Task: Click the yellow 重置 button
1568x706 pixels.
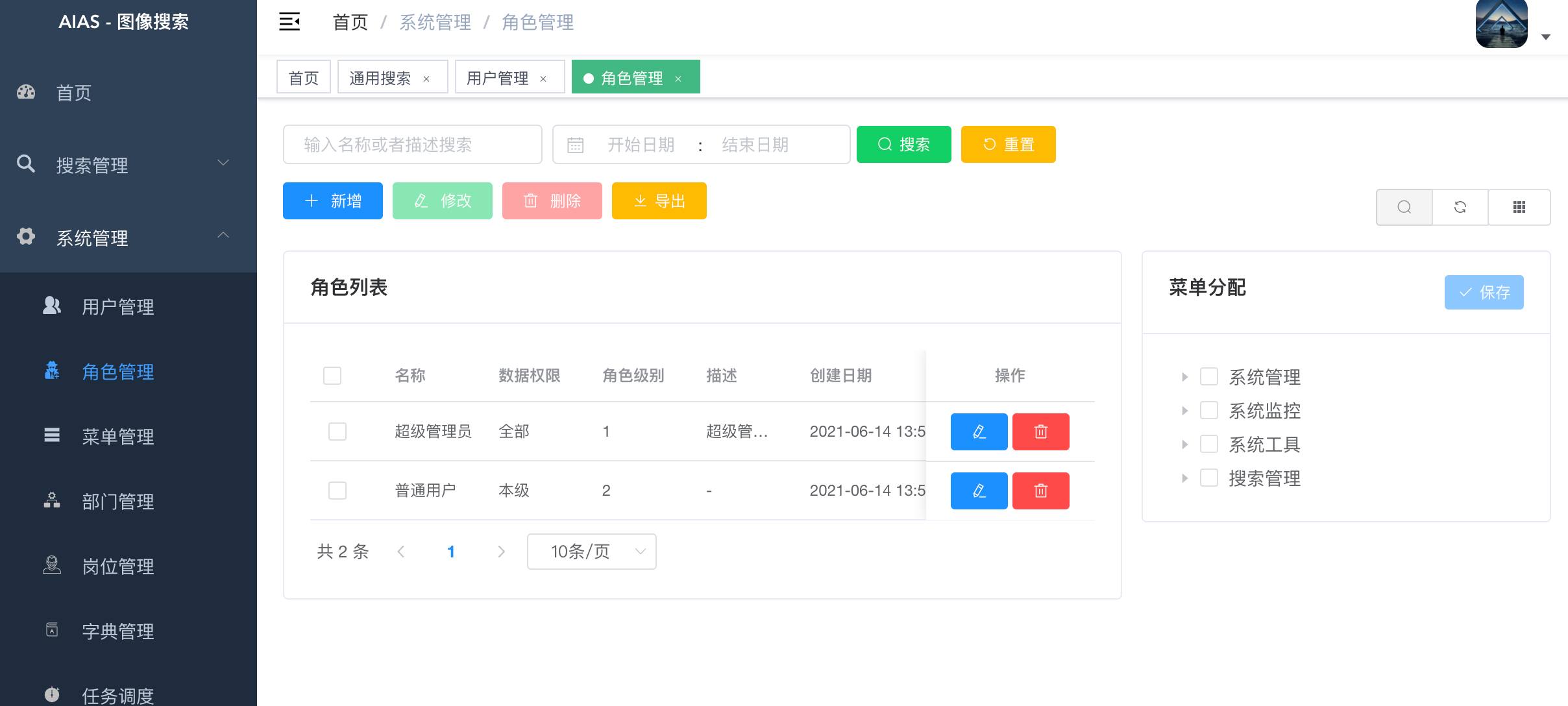Action: tap(1008, 144)
